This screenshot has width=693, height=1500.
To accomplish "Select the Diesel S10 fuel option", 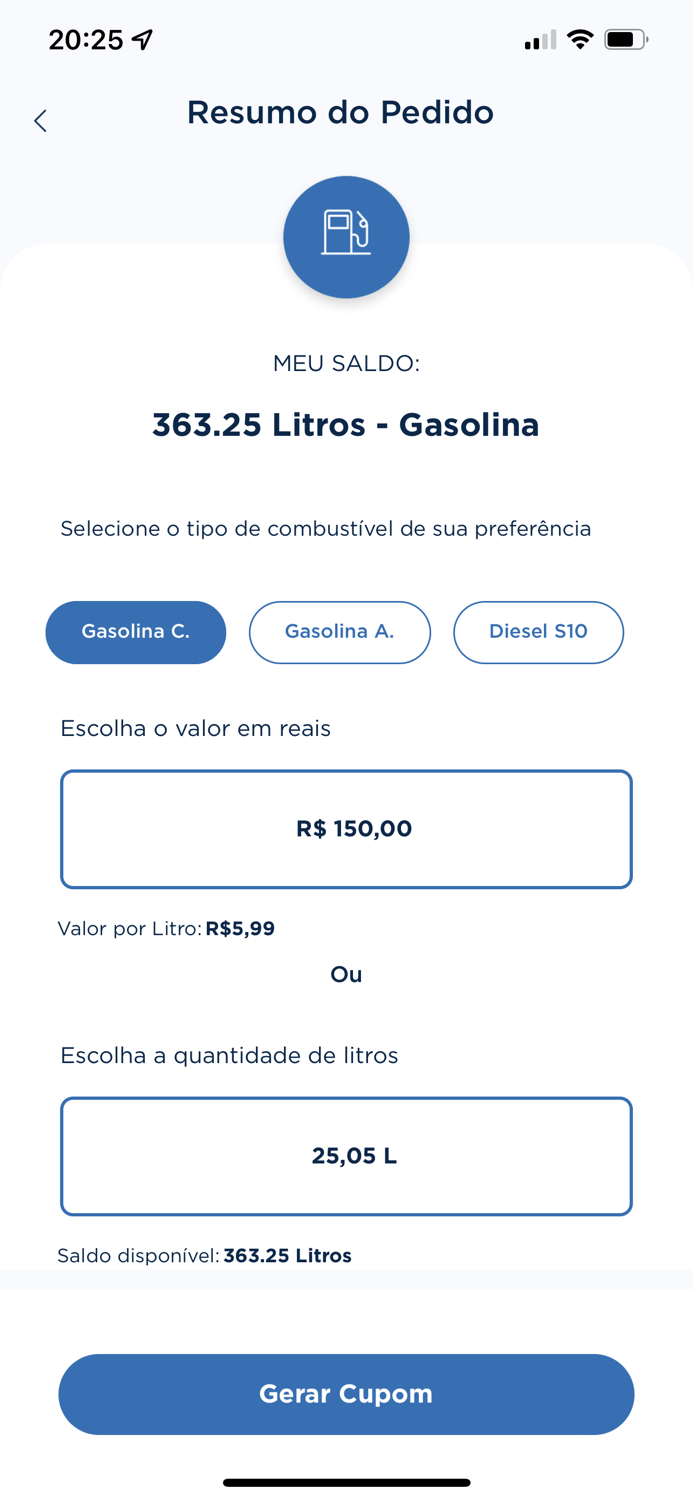I will 538,632.
